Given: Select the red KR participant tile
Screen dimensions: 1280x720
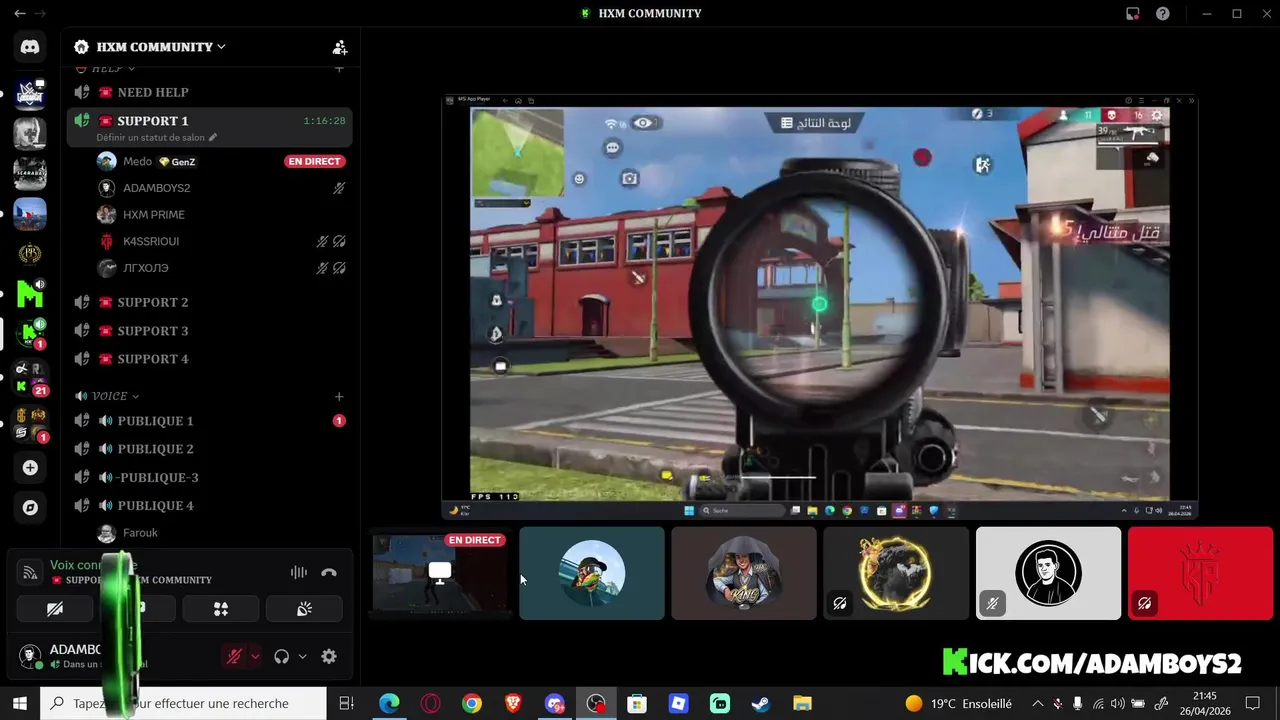Looking at the screenshot, I should [1200, 573].
